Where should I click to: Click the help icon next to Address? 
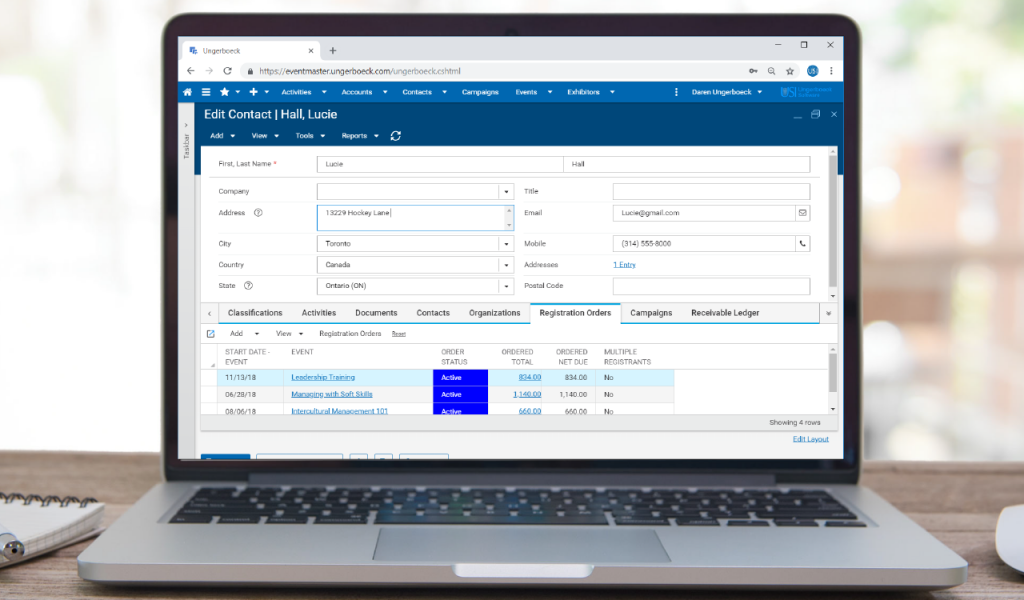pos(258,213)
